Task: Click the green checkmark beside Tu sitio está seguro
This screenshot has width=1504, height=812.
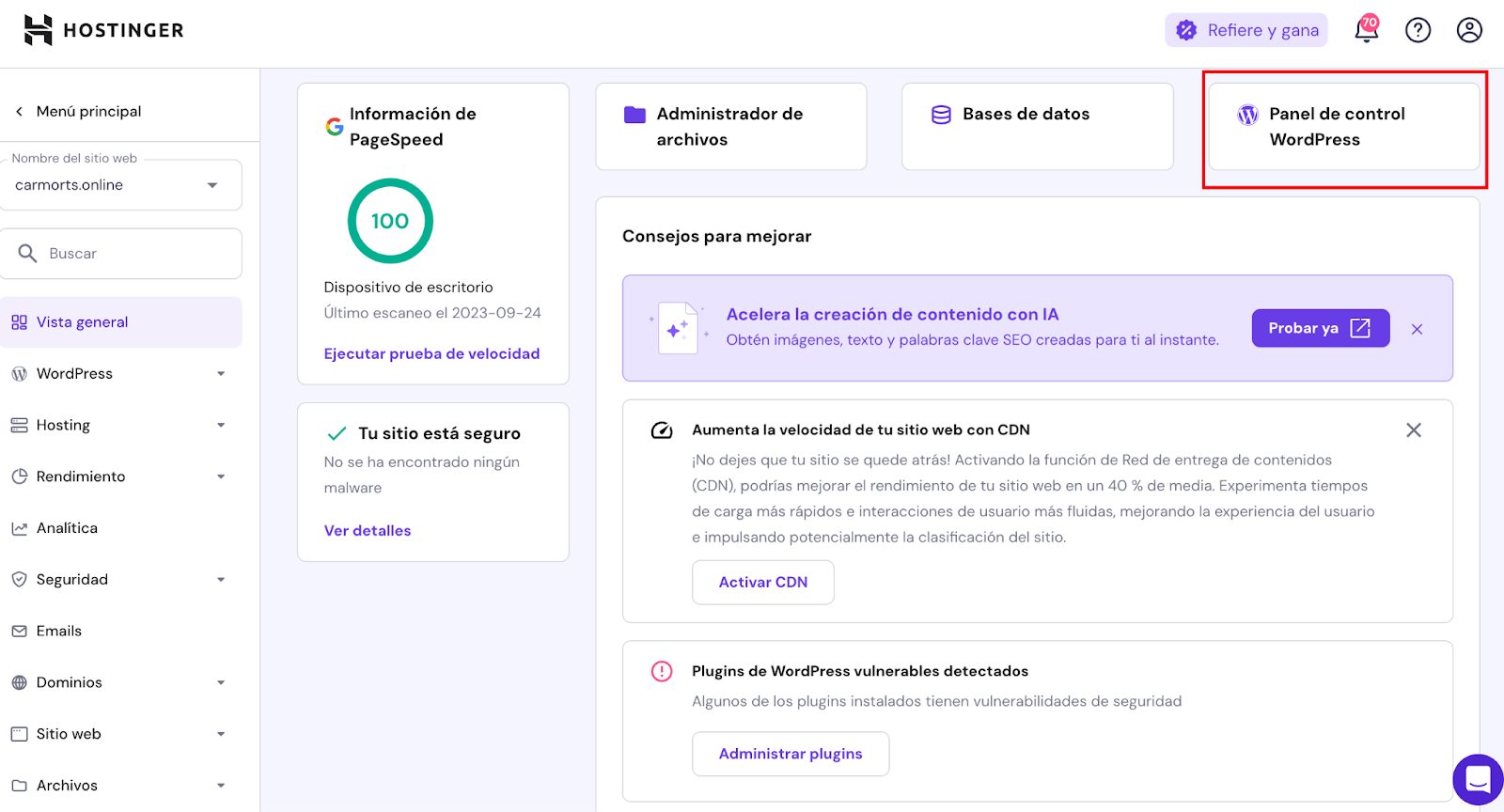Action: [x=337, y=433]
